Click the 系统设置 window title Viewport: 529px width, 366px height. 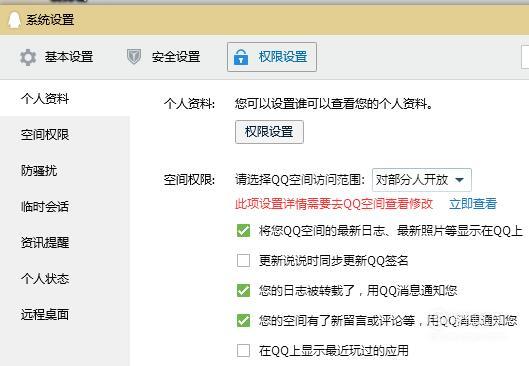click(x=50, y=20)
